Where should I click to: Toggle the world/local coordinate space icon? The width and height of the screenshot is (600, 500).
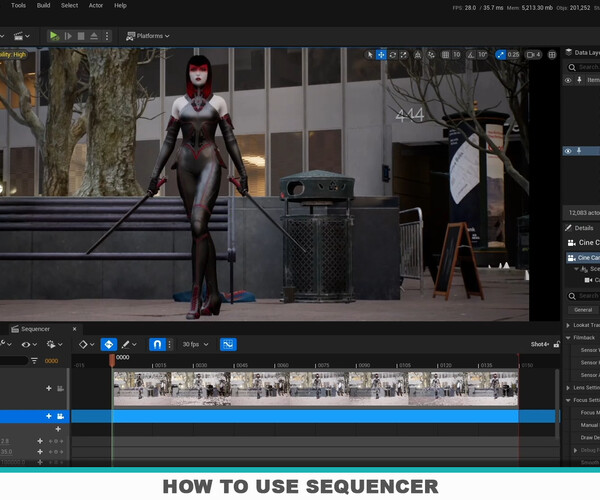pyautogui.click(x=417, y=55)
